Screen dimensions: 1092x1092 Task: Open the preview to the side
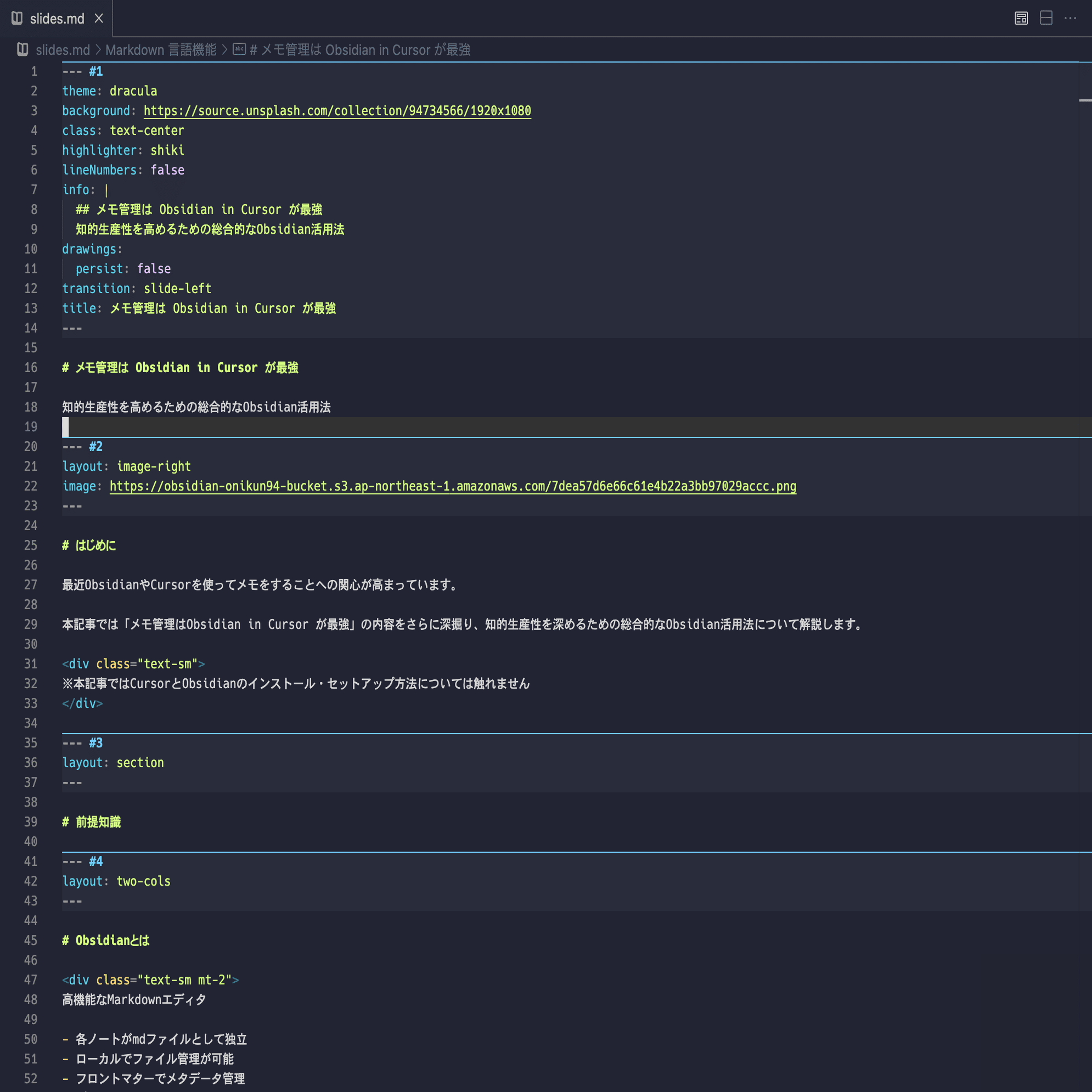click(1021, 18)
